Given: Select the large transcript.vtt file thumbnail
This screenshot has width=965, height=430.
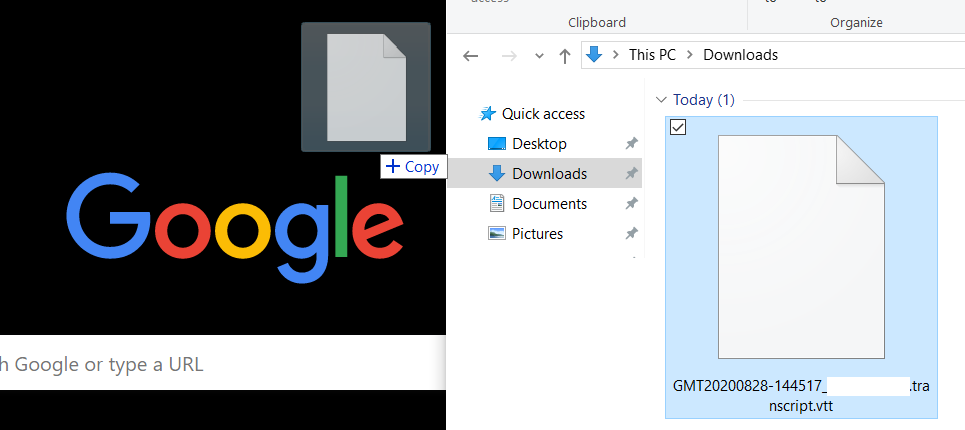Looking at the screenshot, I should (x=801, y=247).
